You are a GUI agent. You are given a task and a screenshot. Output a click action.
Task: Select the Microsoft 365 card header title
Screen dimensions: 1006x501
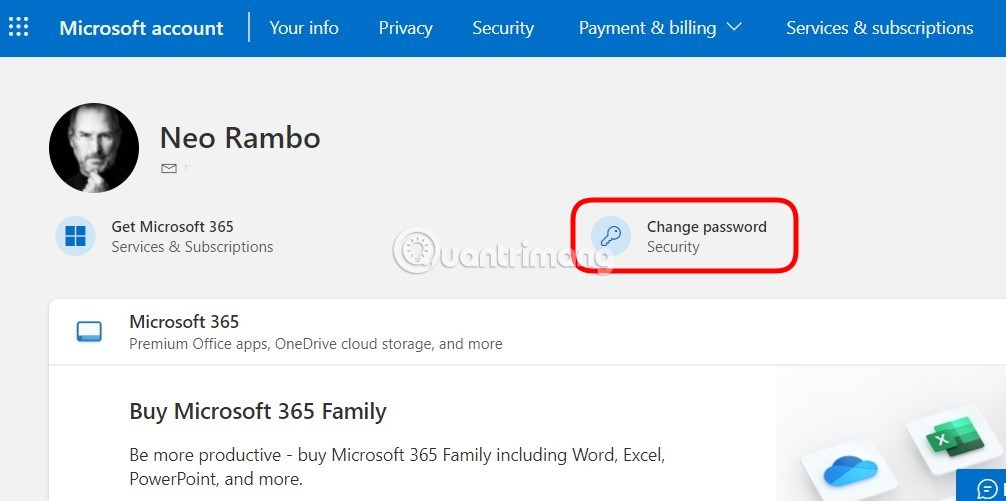coord(184,322)
